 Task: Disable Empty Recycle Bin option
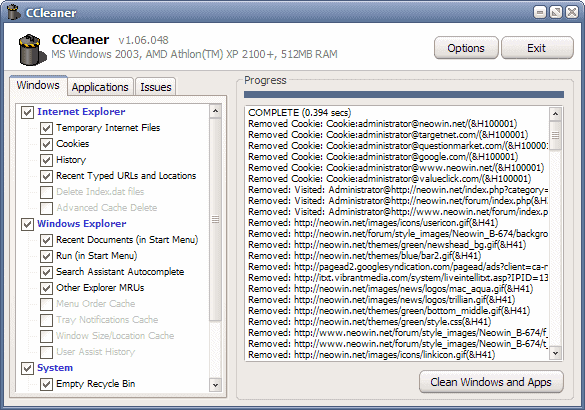click(46, 384)
